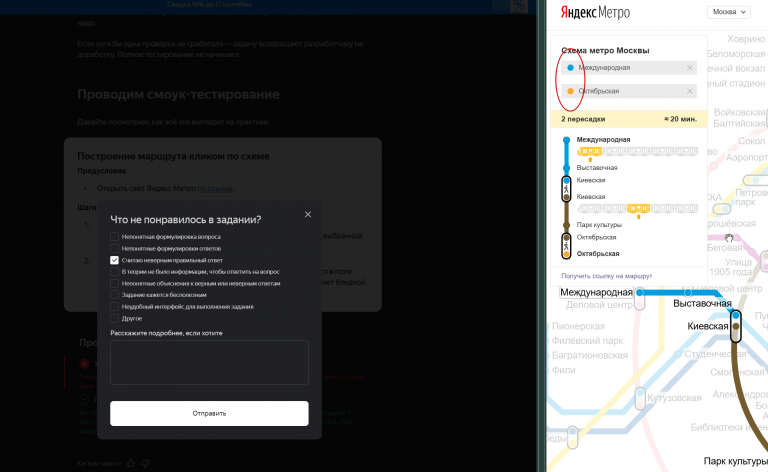Click the 'Расскажите подробнее' text area
This screenshot has width=768, height=472.
tap(209, 362)
